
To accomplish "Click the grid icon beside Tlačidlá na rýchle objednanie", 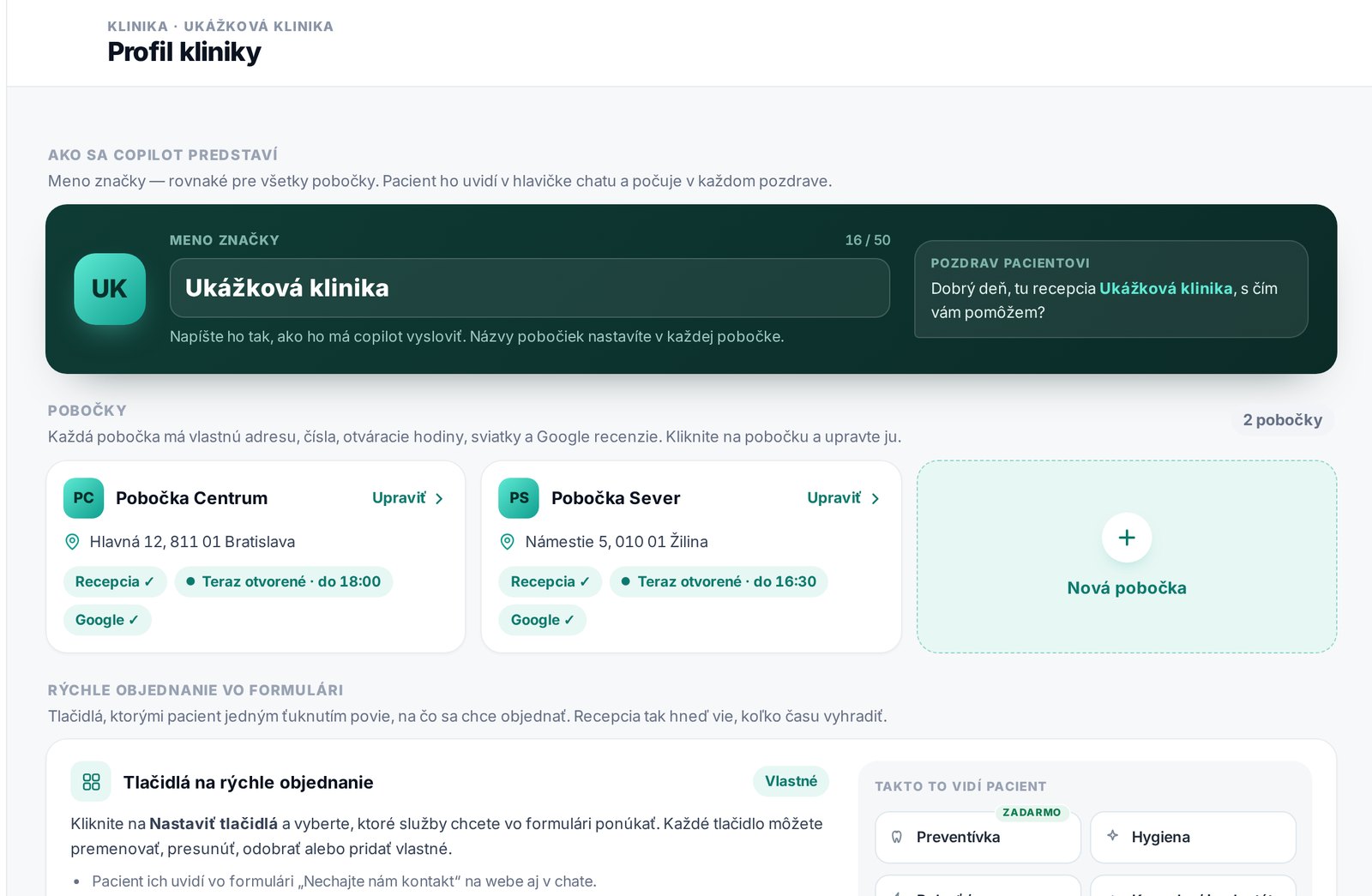I will pyautogui.click(x=91, y=781).
